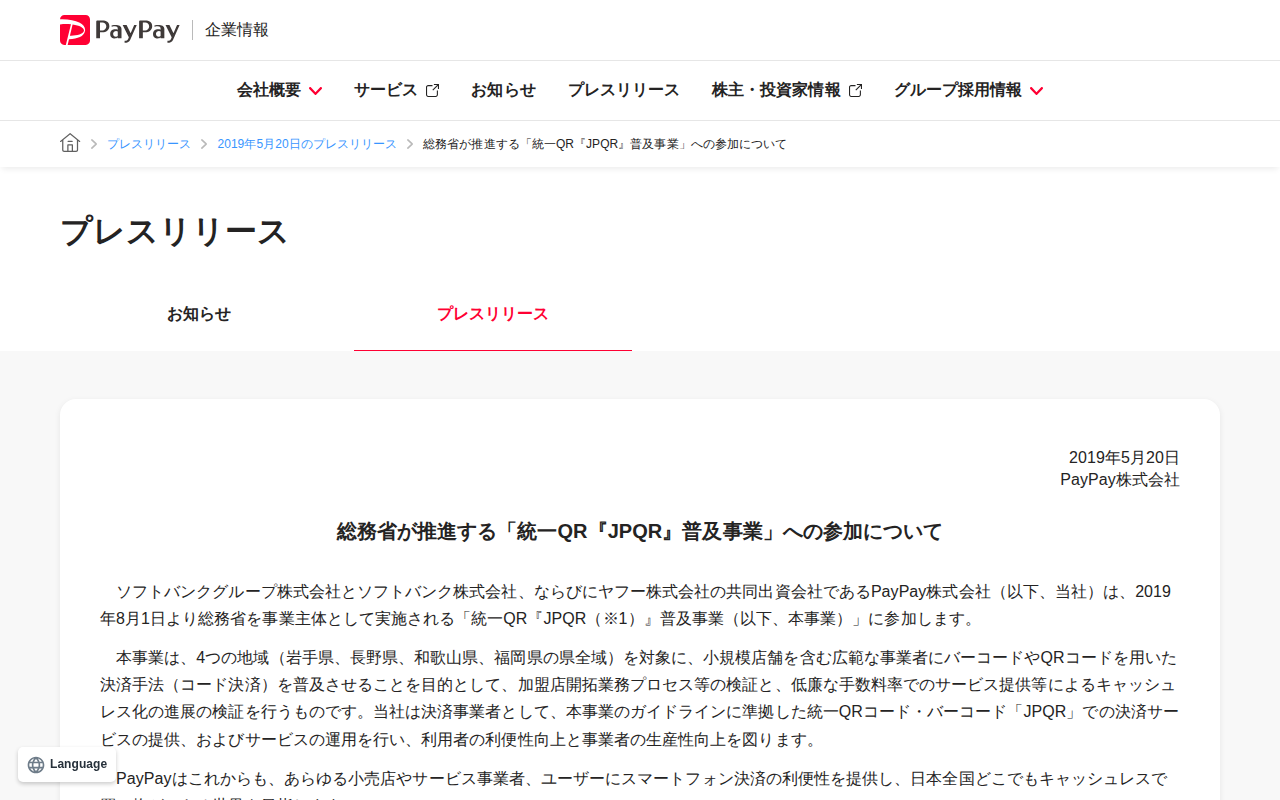Click the date 2019年5月20日 in the article
The image size is (1280, 800).
pos(1124,458)
